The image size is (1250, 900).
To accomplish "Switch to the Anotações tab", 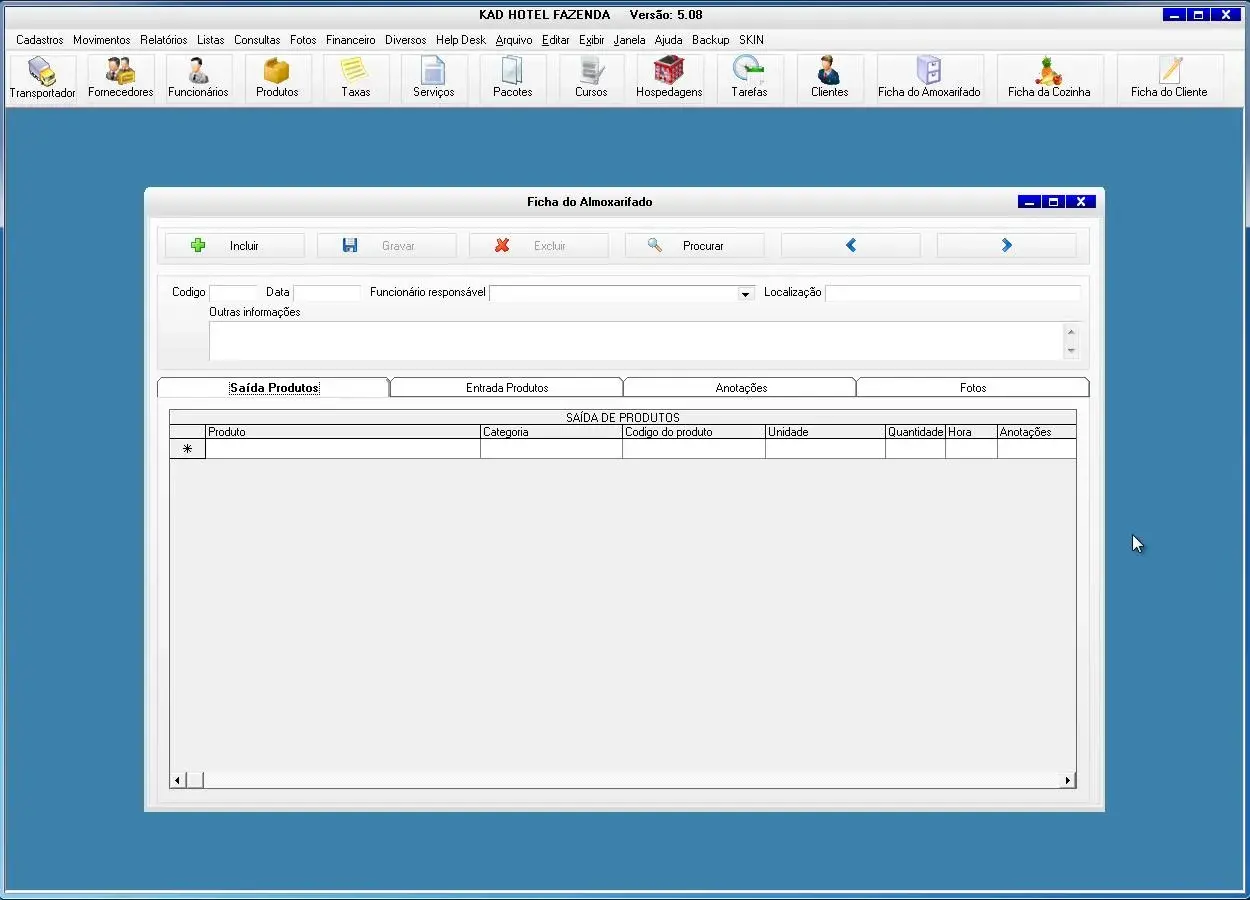I will pyautogui.click(x=741, y=388).
